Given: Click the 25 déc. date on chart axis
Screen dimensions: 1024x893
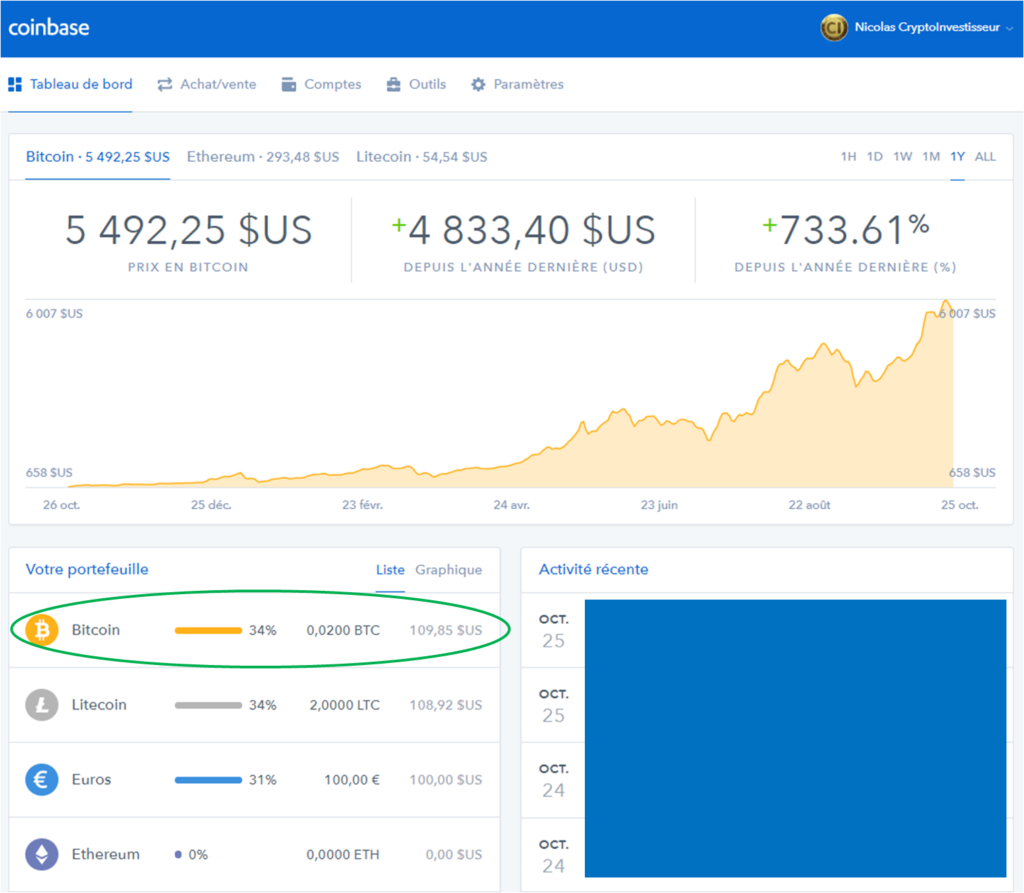Looking at the screenshot, I should tap(211, 505).
